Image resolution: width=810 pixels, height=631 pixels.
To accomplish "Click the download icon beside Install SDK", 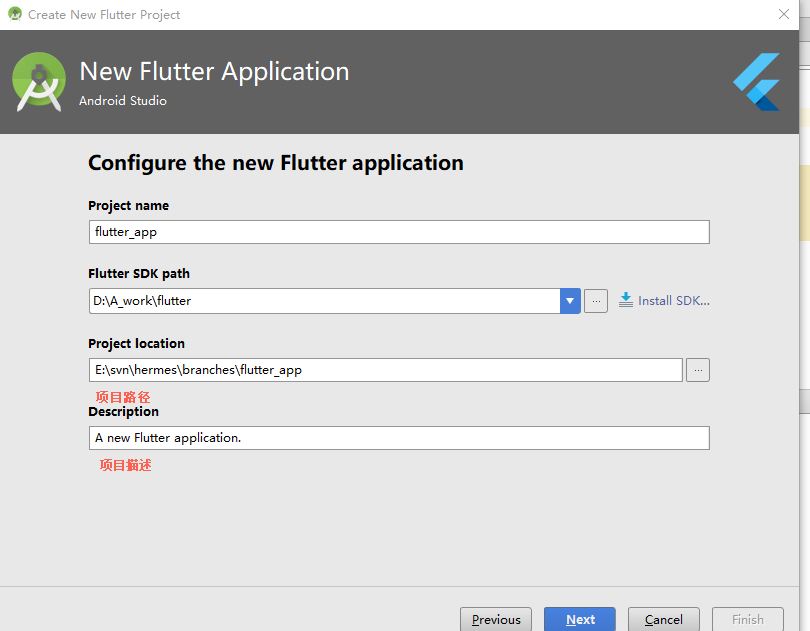I will pos(625,299).
